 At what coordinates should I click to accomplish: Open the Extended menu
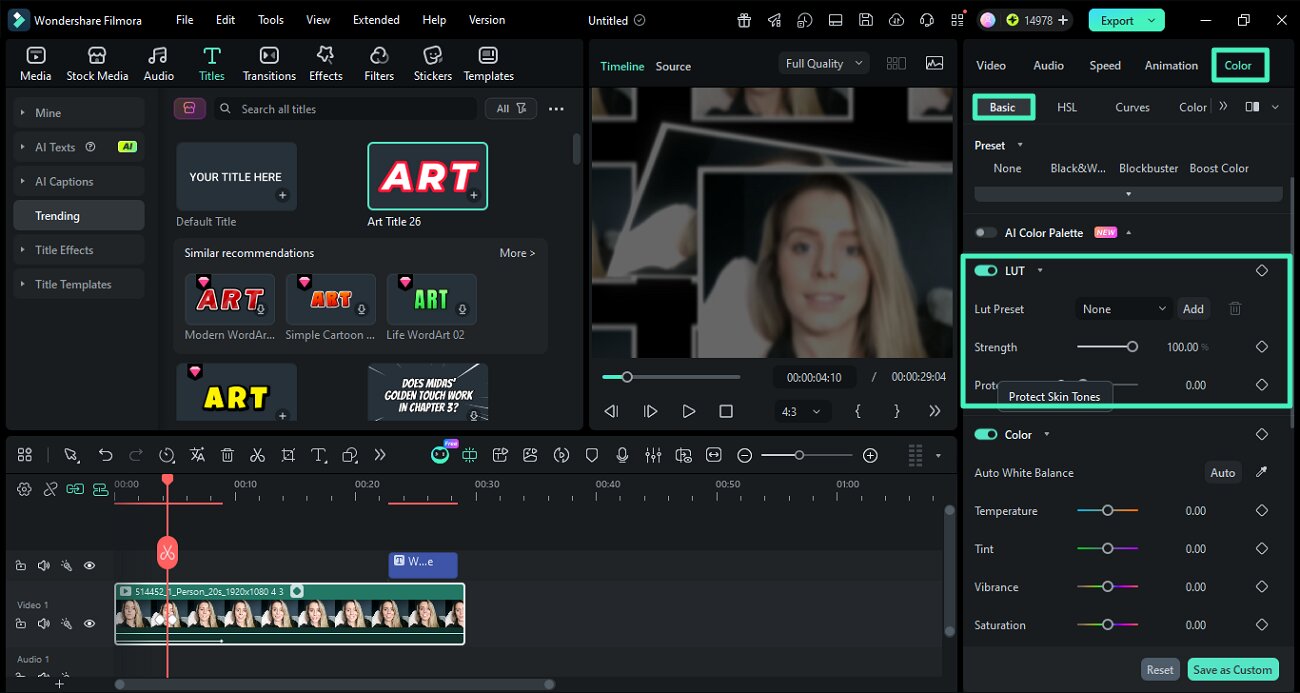376,20
